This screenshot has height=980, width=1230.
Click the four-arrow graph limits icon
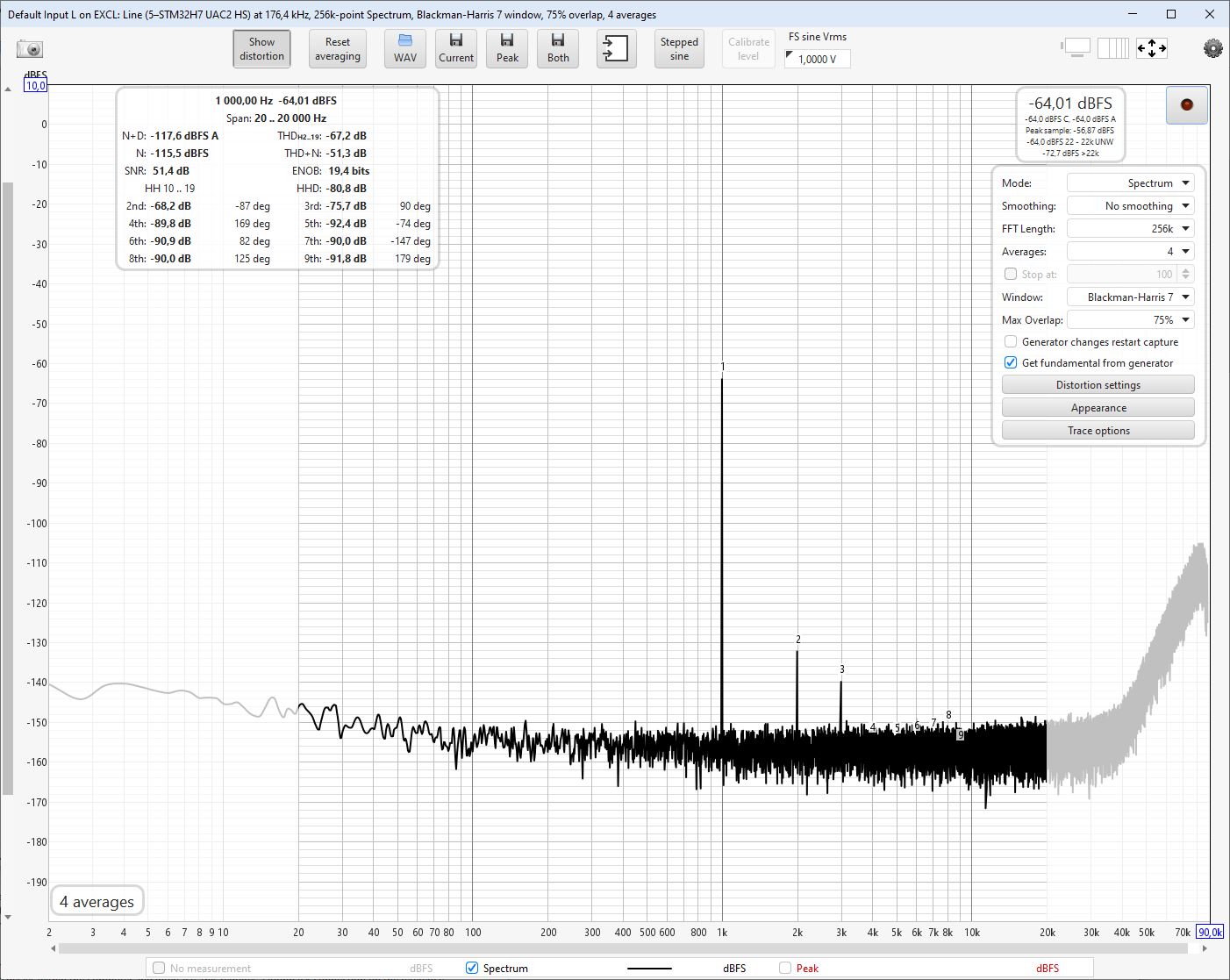pyautogui.click(x=1152, y=47)
